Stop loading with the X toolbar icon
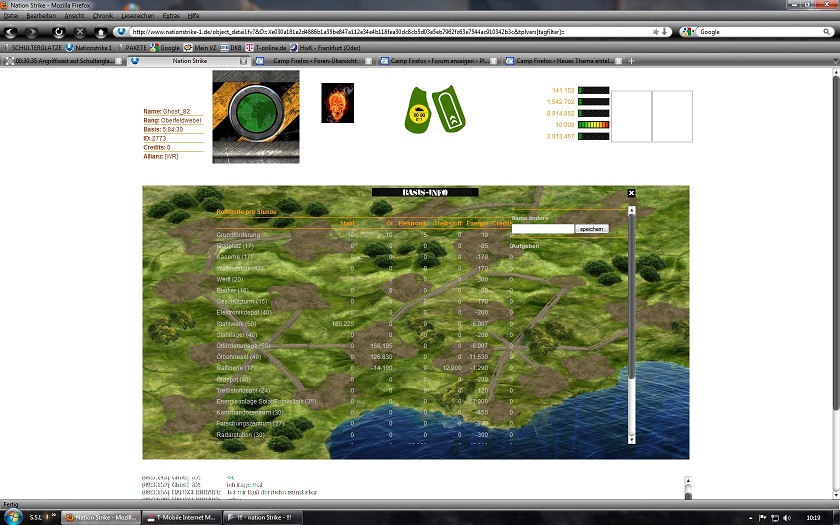840x525 pixels. pyautogui.click(x=80, y=32)
